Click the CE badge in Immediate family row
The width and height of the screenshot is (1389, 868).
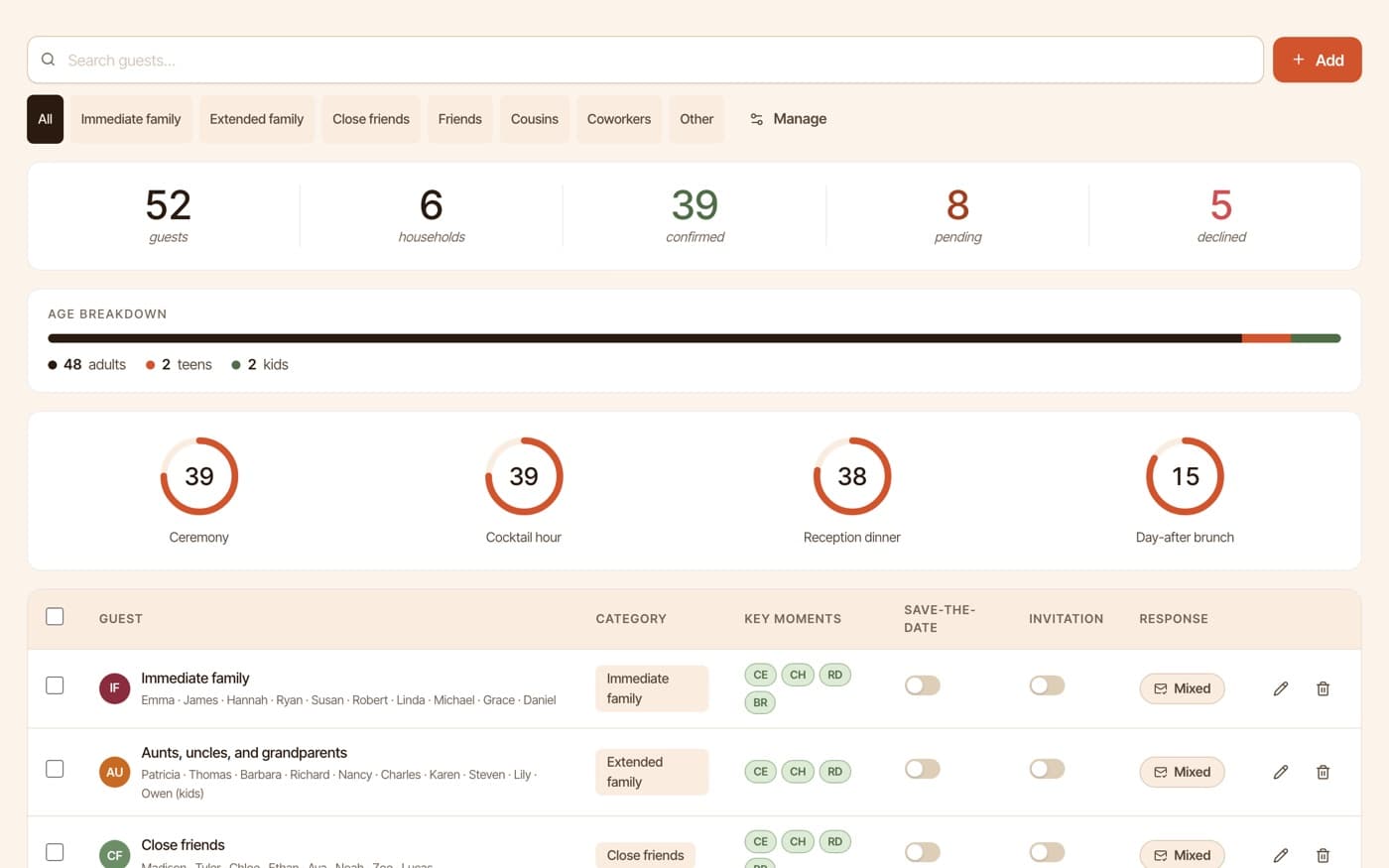761,675
